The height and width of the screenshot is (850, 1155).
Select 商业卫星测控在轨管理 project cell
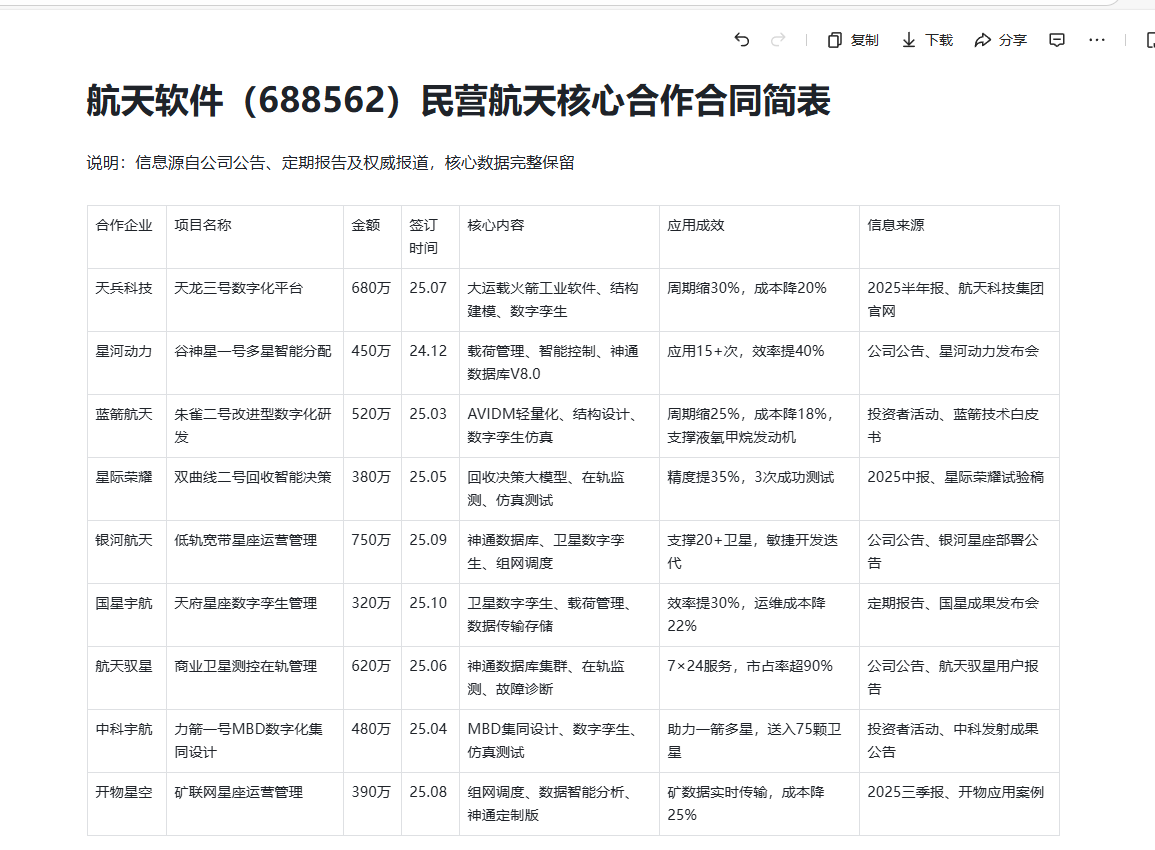(x=255, y=678)
